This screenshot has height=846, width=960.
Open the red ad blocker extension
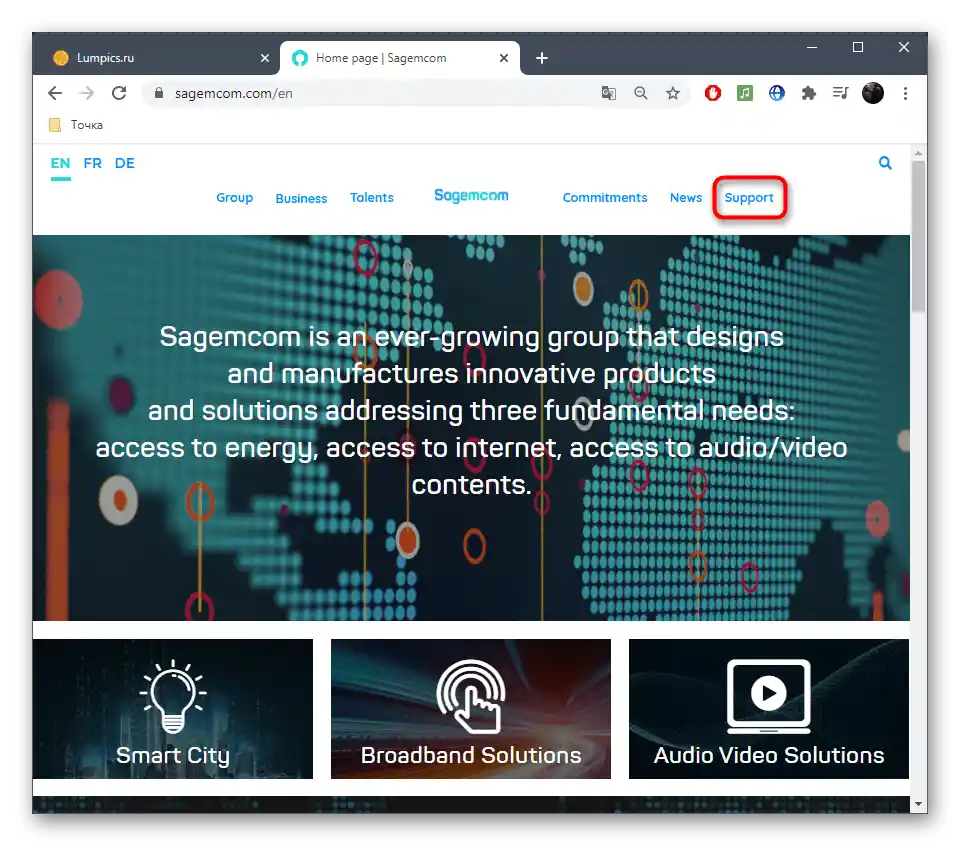pos(713,93)
